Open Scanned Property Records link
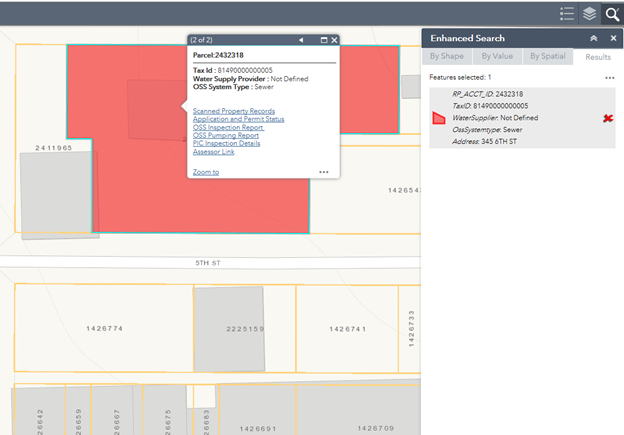Screen dimensions: 624x435 pos(233,111)
